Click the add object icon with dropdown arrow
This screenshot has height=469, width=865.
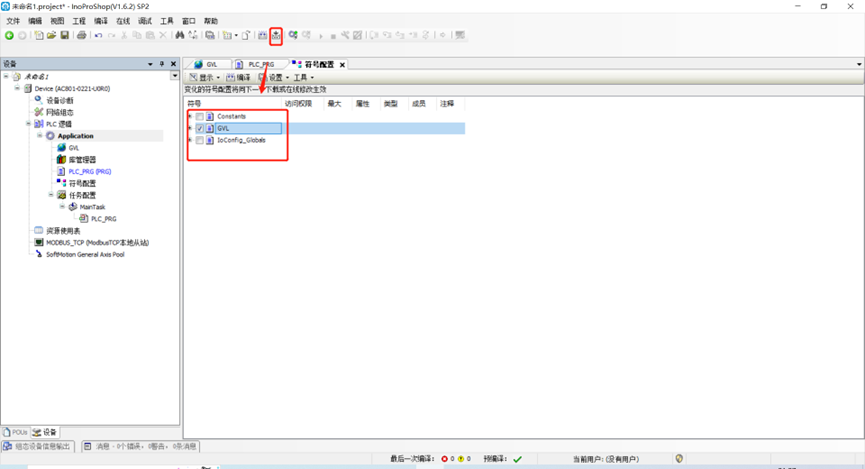pos(229,35)
